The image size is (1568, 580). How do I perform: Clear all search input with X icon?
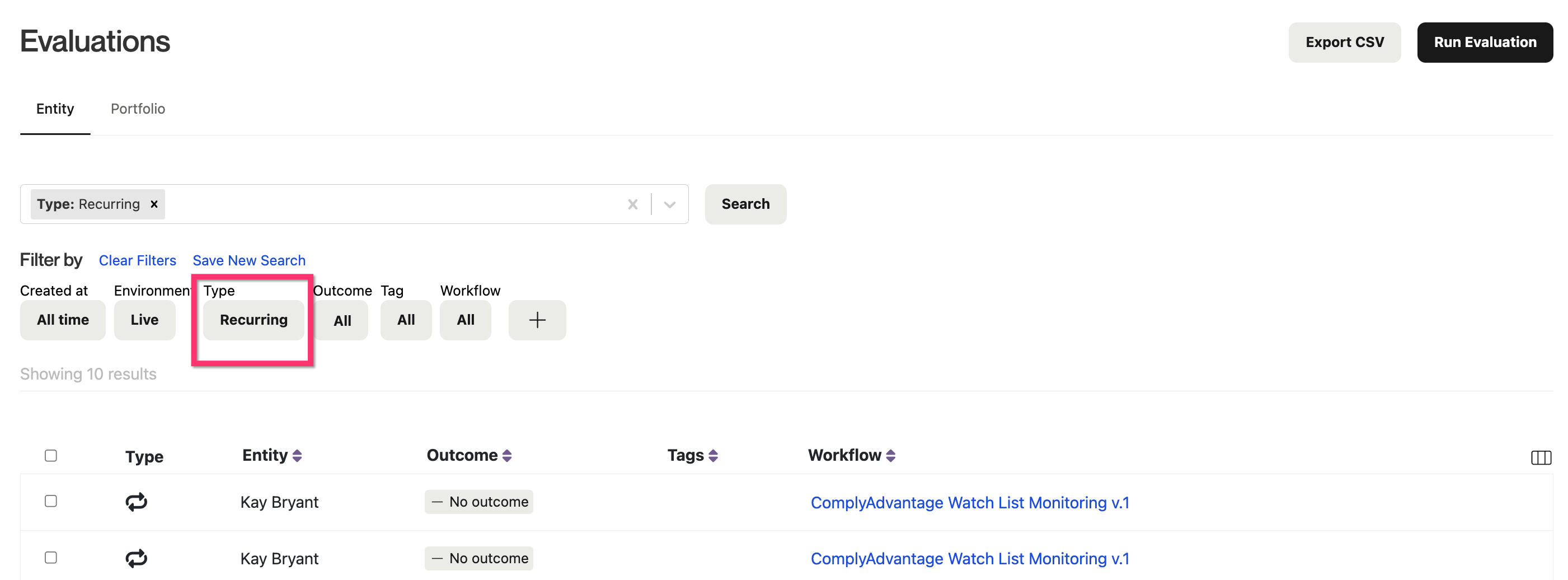[x=632, y=204]
